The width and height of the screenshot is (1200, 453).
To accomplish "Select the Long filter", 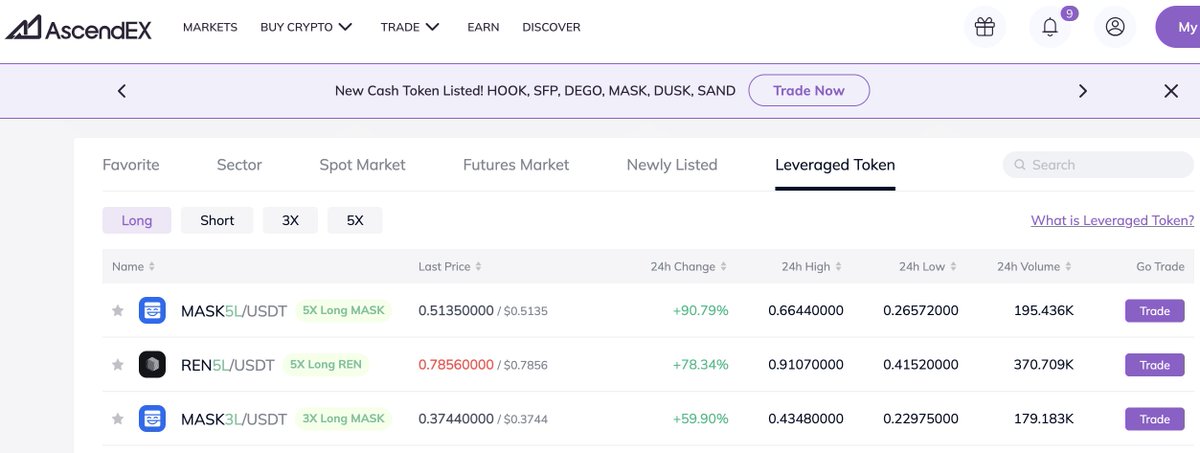I will coord(137,220).
